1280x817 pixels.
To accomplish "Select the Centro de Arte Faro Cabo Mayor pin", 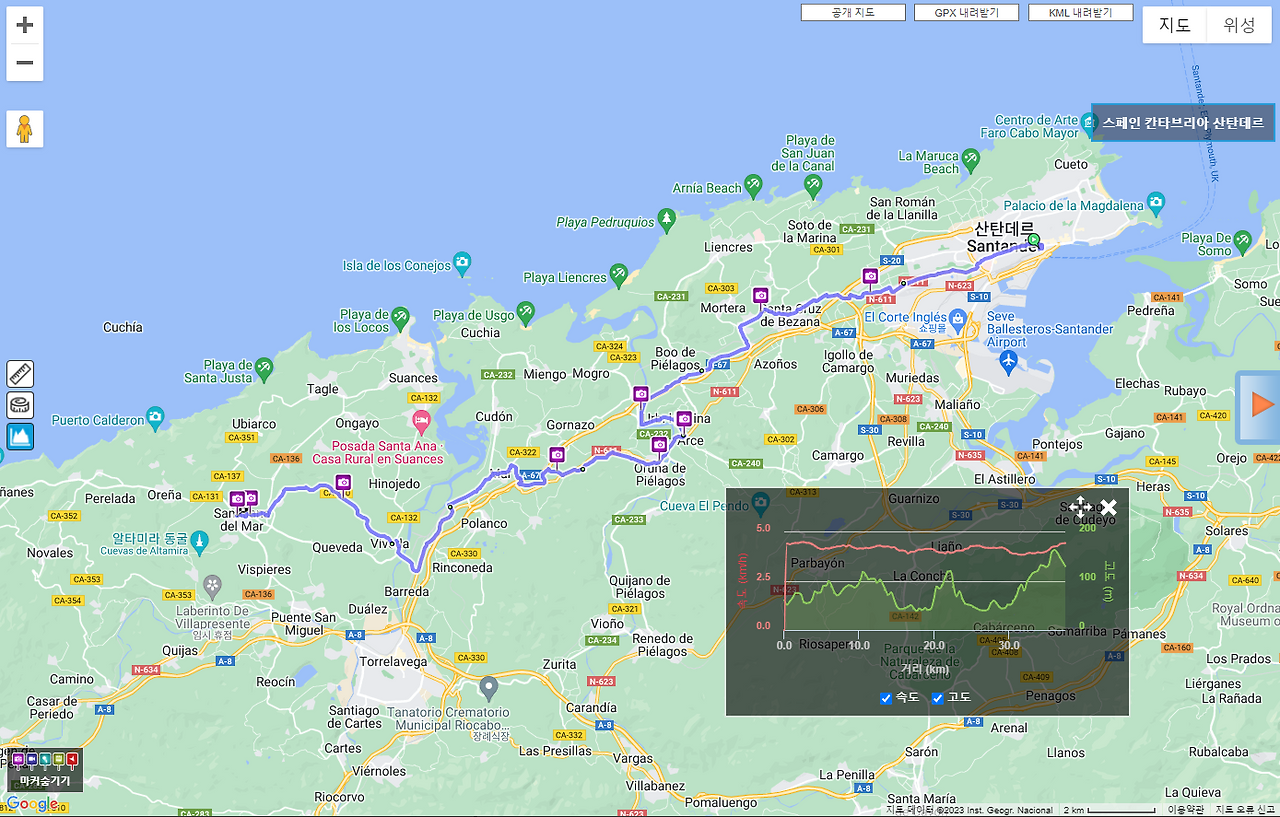I will pyautogui.click(x=1089, y=123).
